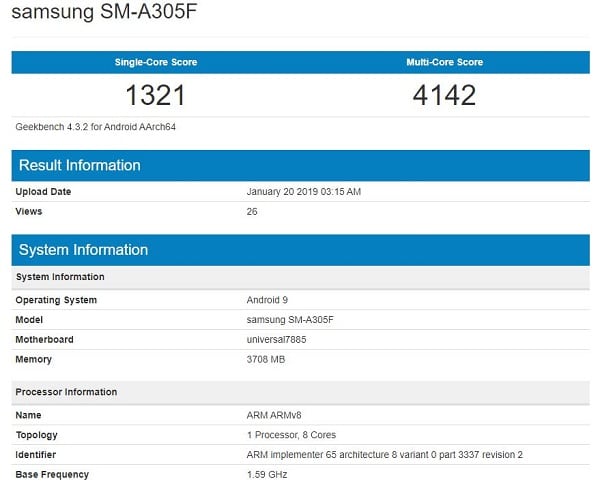Click the Identifier label
The height and width of the screenshot is (490, 600).
pyautogui.click(x=36, y=455)
